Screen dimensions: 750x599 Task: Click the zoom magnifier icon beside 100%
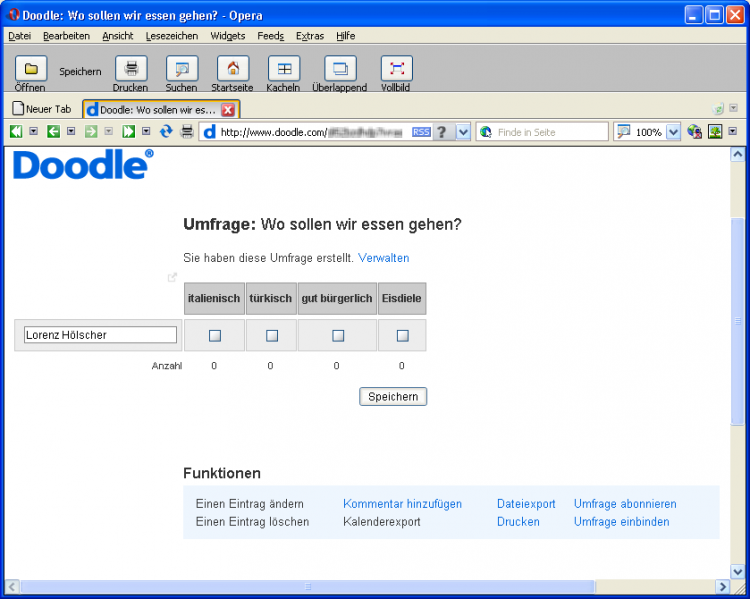pyautogui.click(x=623, y=132)
